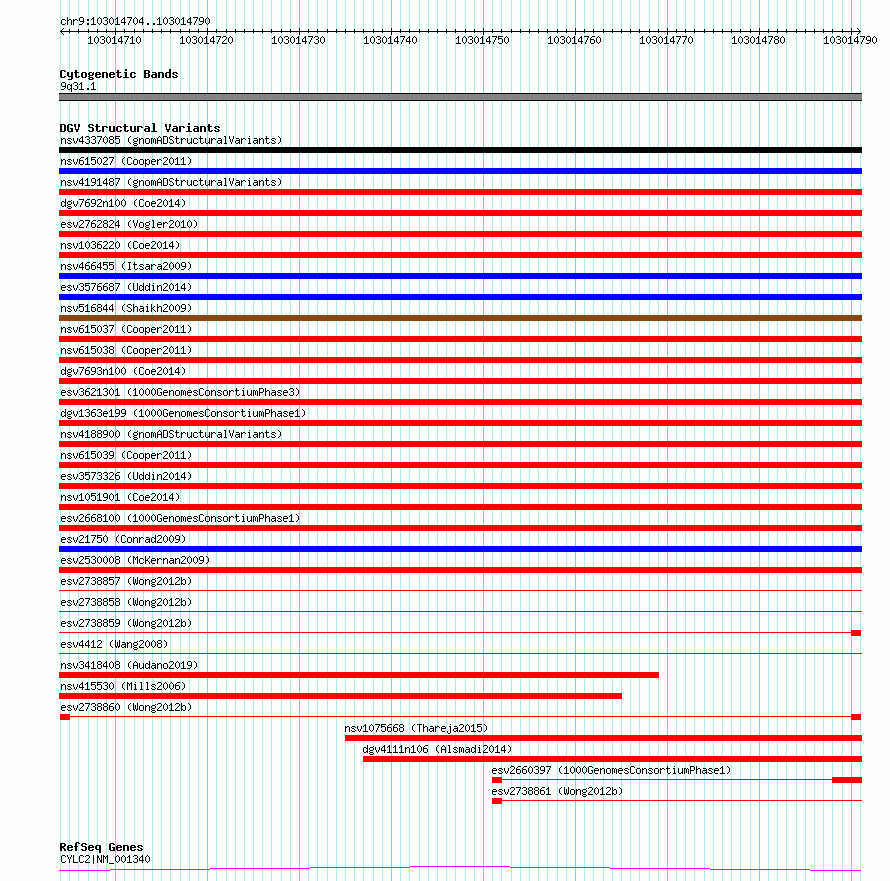
Task: Click the 103014750 ruler position label
Action: [482, 40]
